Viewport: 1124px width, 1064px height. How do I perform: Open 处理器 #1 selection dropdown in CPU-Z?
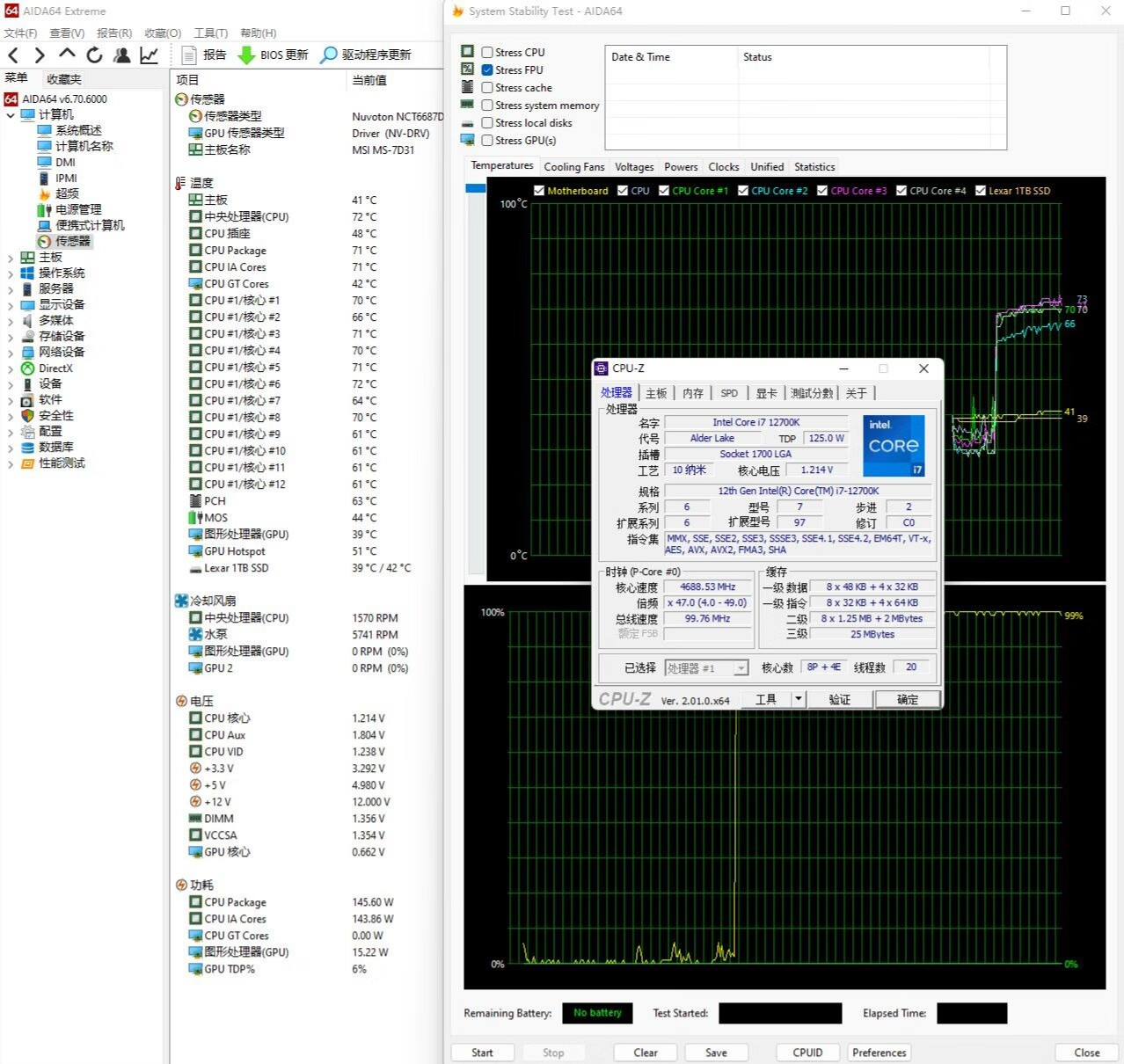(706, 668)
